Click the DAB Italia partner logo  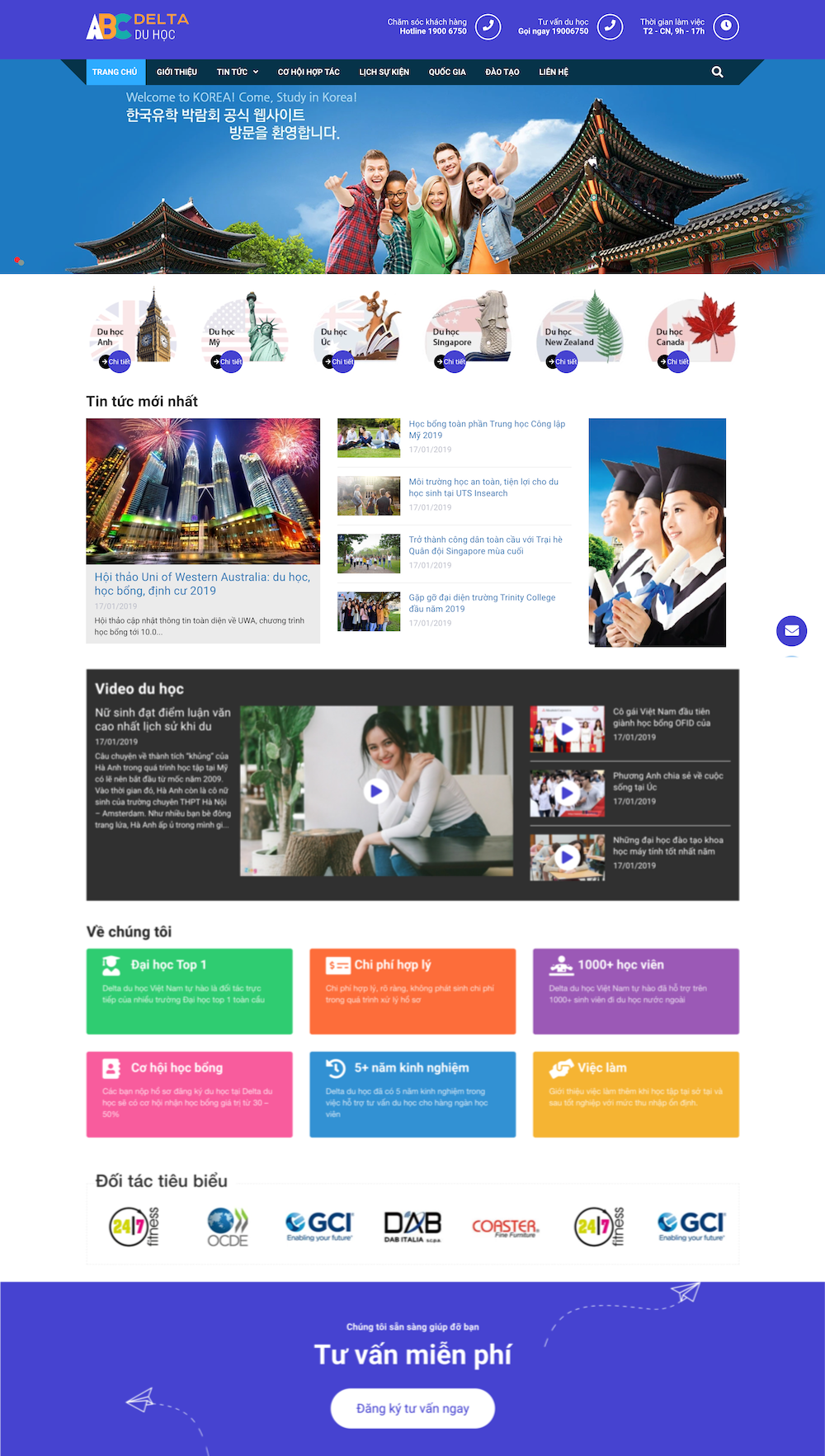pos(412,1227)
